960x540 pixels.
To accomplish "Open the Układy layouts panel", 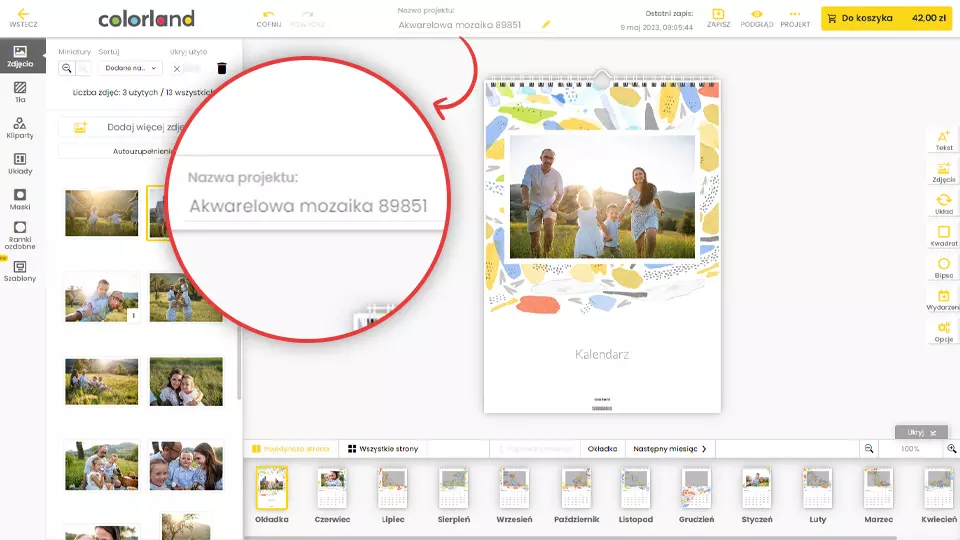I will (x=20, y=163).
